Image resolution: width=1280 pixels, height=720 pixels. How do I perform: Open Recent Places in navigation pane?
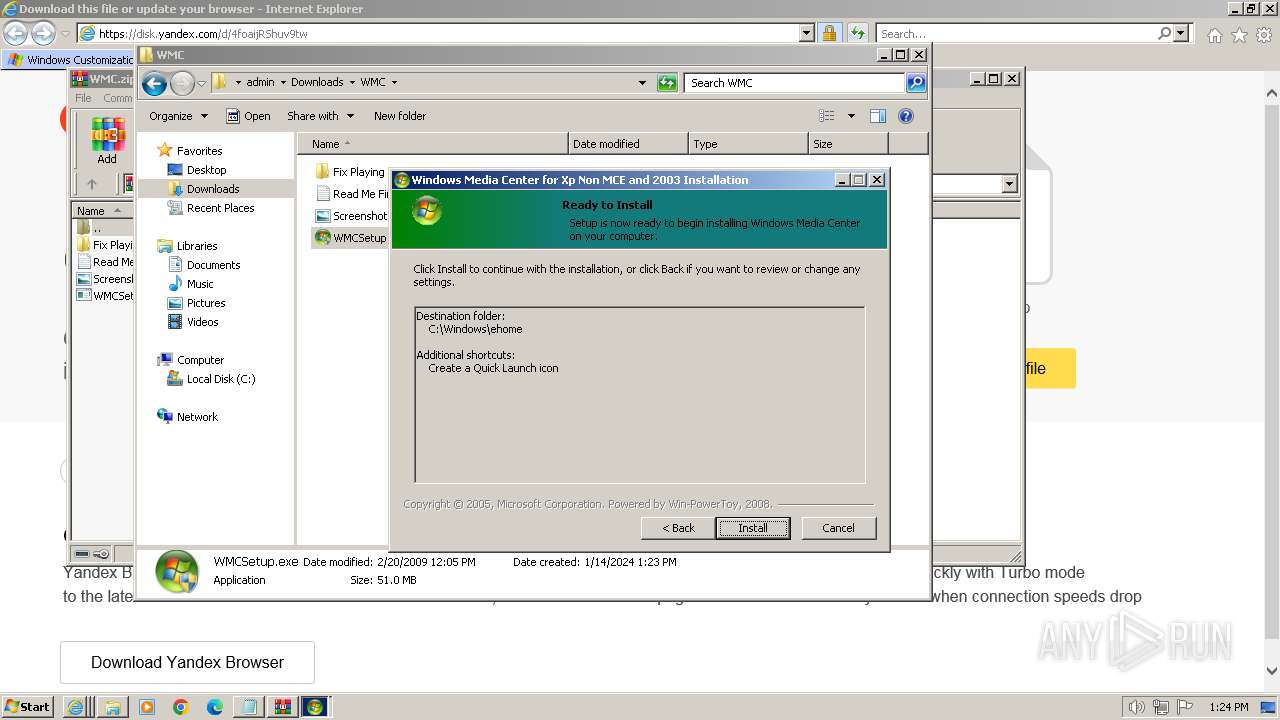click(220, 208)
